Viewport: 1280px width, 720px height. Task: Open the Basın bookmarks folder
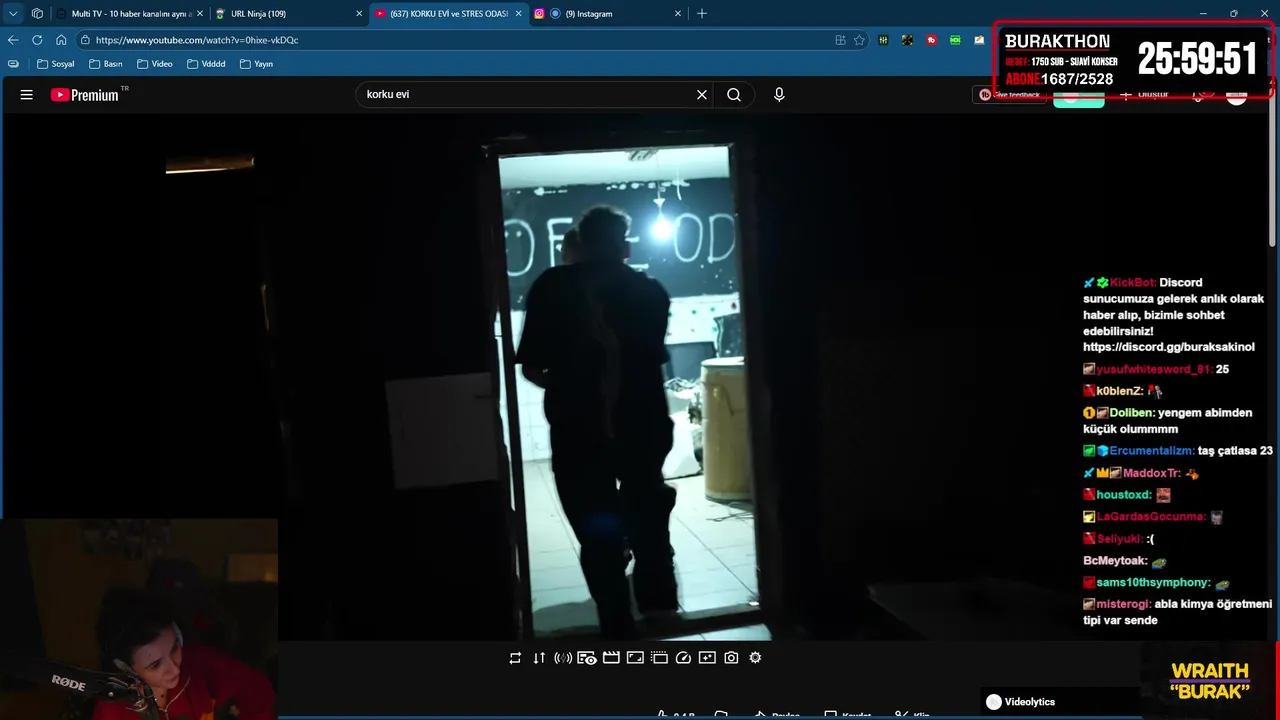click(x=106, y=64)
